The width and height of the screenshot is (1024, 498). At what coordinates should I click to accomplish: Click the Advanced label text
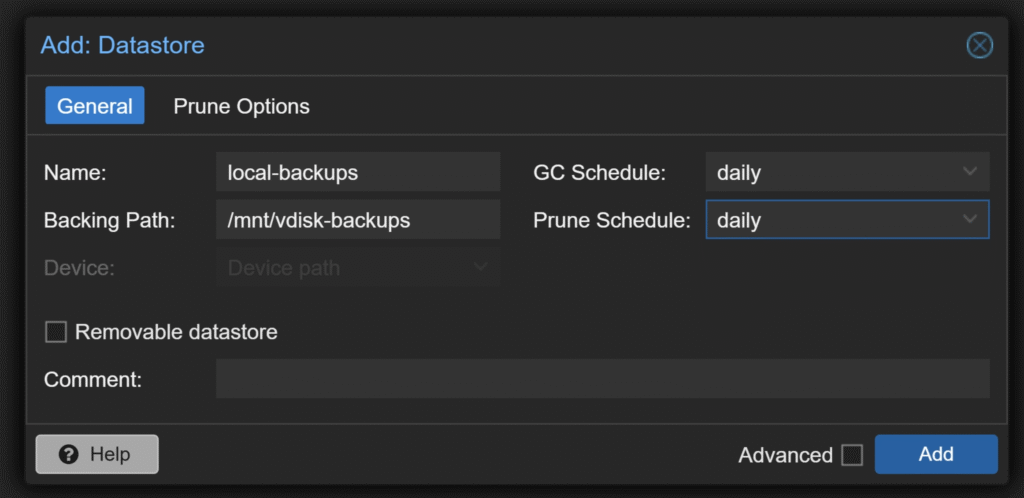point(786,455)
